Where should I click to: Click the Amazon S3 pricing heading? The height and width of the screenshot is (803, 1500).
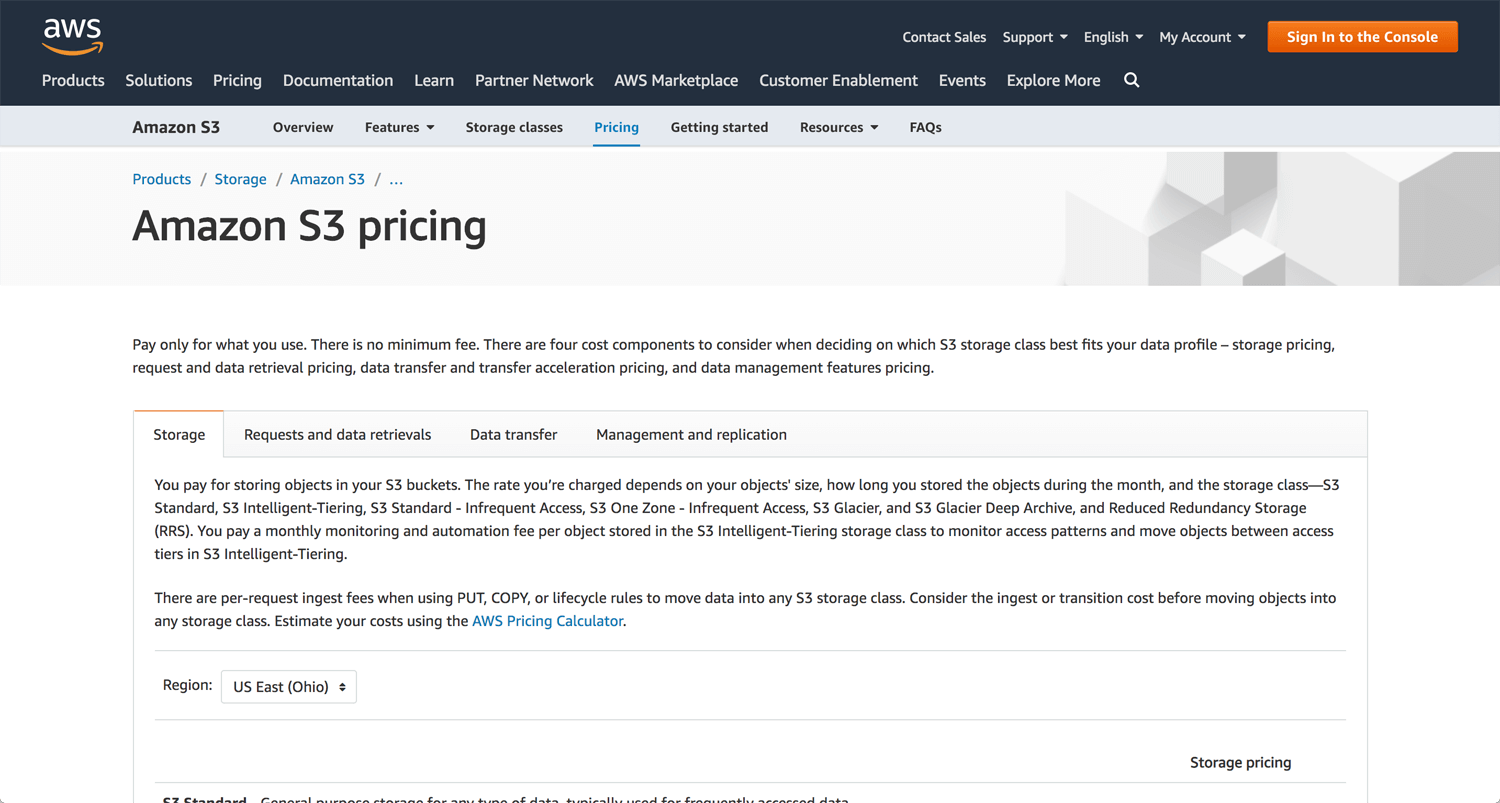pyautogui.click(x=309, y=226)
